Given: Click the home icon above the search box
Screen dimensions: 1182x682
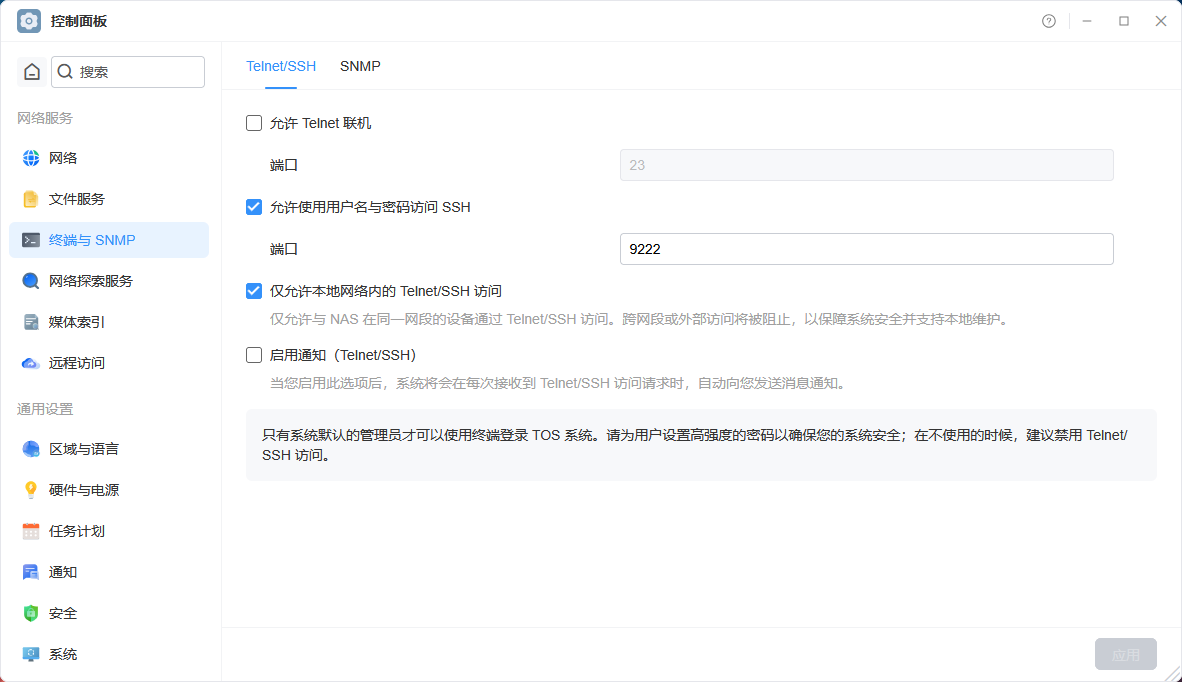Looking at the screenshot, I should [29, 71].
